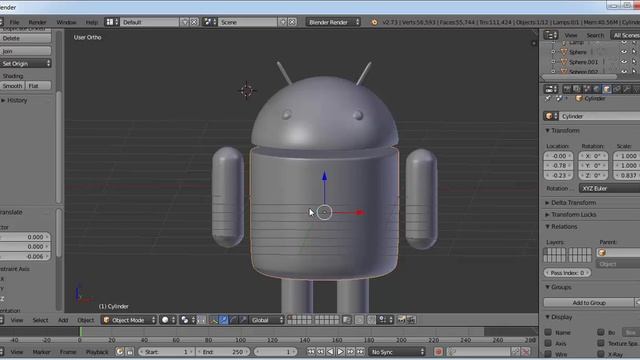Screen dimensions: 640x360
Task: Click the Delete button in tool shelf
Action: [25, 38]
